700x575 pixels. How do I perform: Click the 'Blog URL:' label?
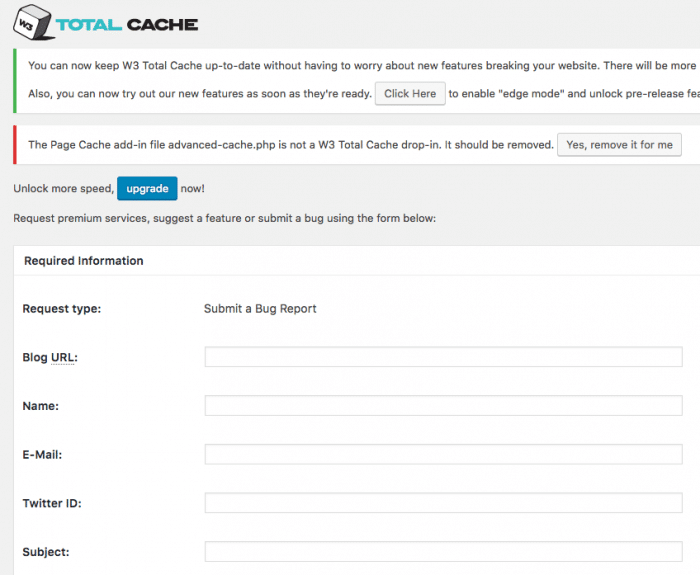50,358
